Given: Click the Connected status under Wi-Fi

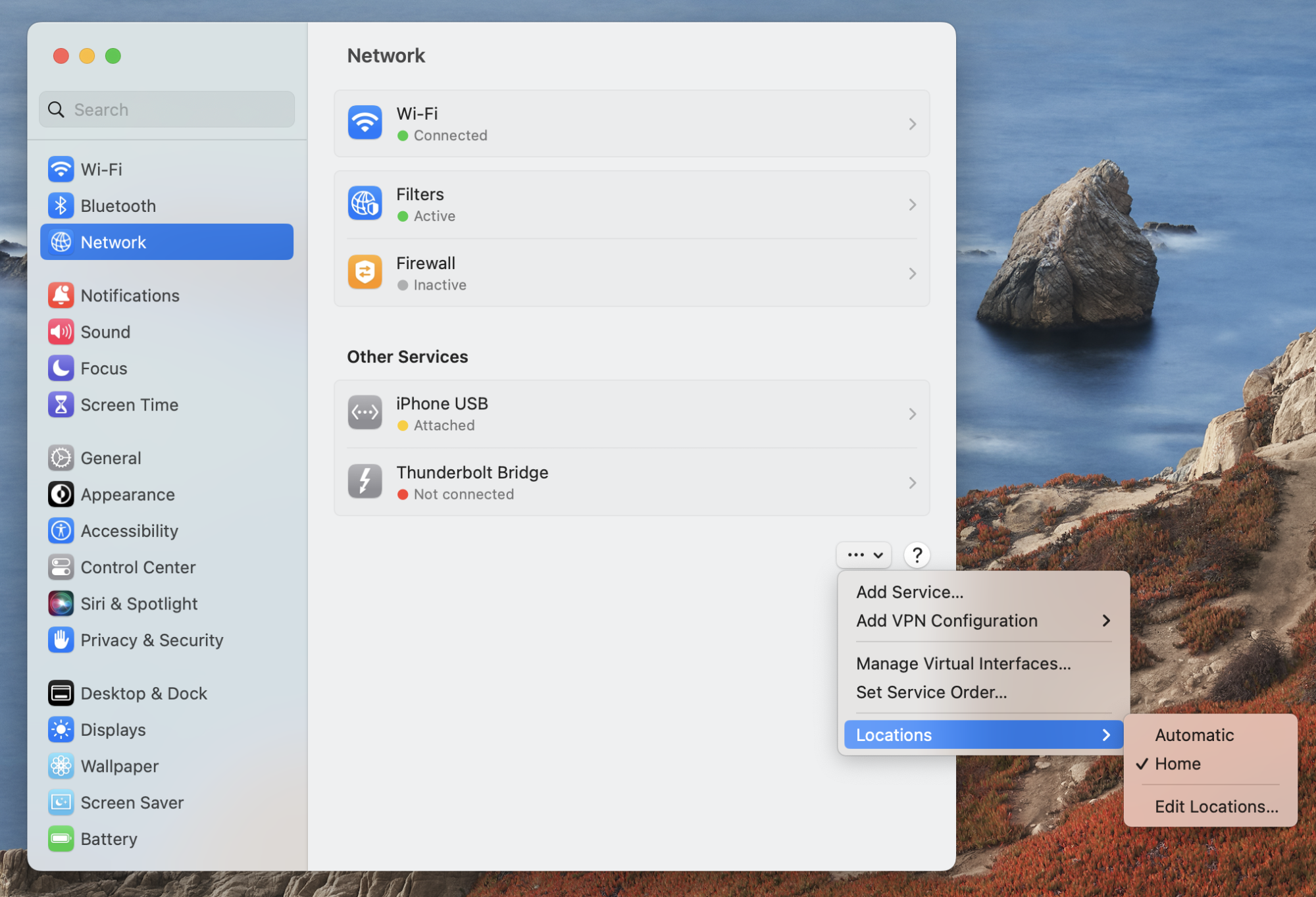Looking at the screenshot, I should 451,136.
